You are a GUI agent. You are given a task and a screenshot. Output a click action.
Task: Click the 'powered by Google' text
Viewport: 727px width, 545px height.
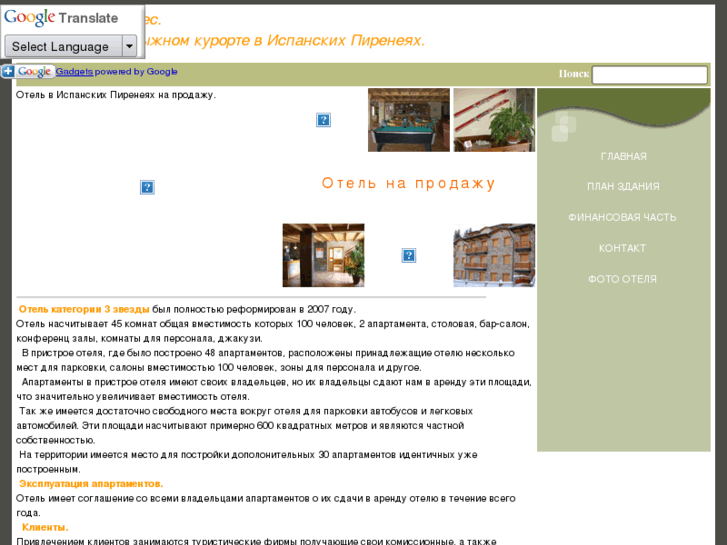tap(136, 71)
